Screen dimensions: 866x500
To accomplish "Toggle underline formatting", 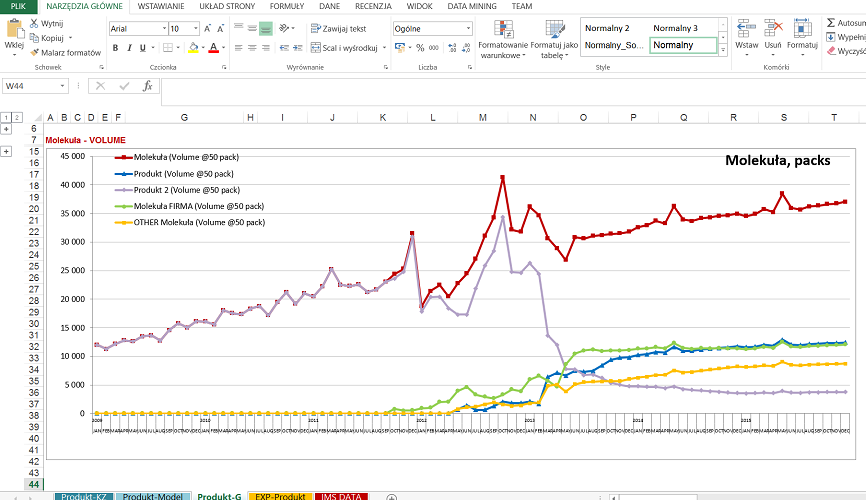I will (142, 48).
